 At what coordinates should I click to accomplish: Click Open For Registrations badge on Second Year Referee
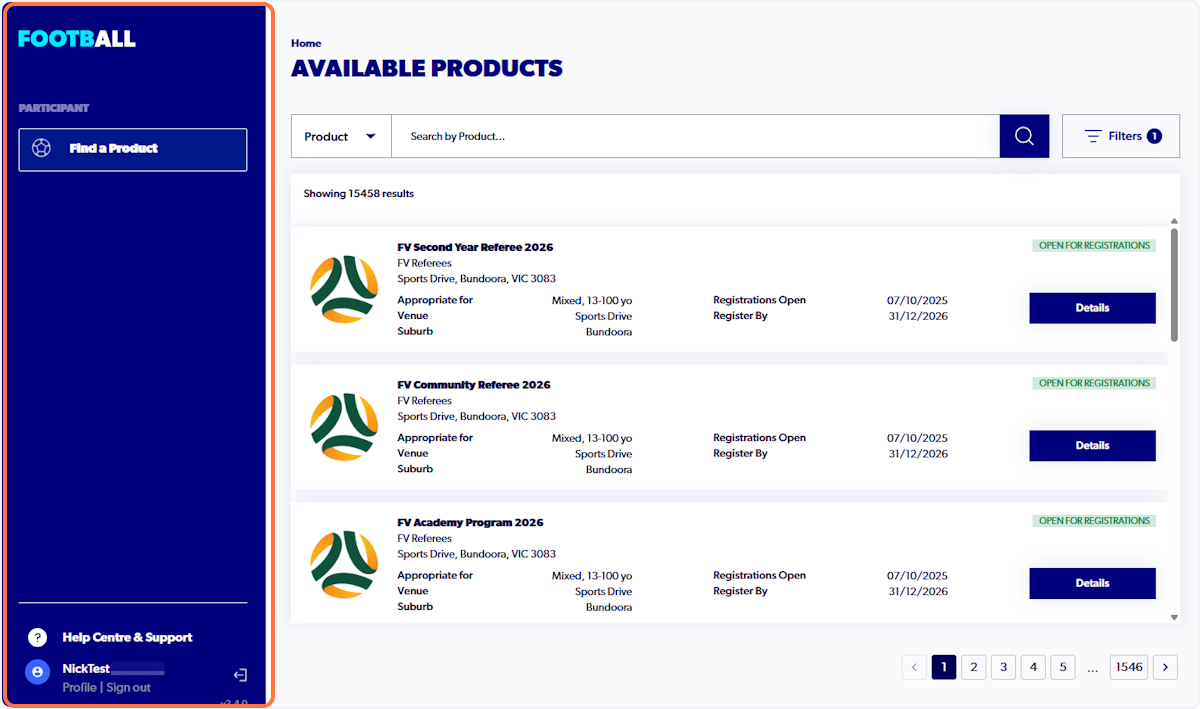(1094, 246)
